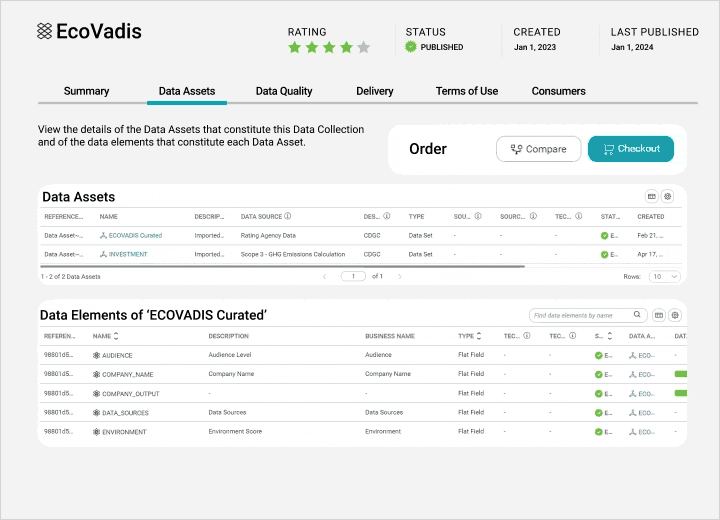Click the BUSINESS NAME column header
The width and height of the screenshot is (720, 520).
pyautogui.click(x=390, y=336)
